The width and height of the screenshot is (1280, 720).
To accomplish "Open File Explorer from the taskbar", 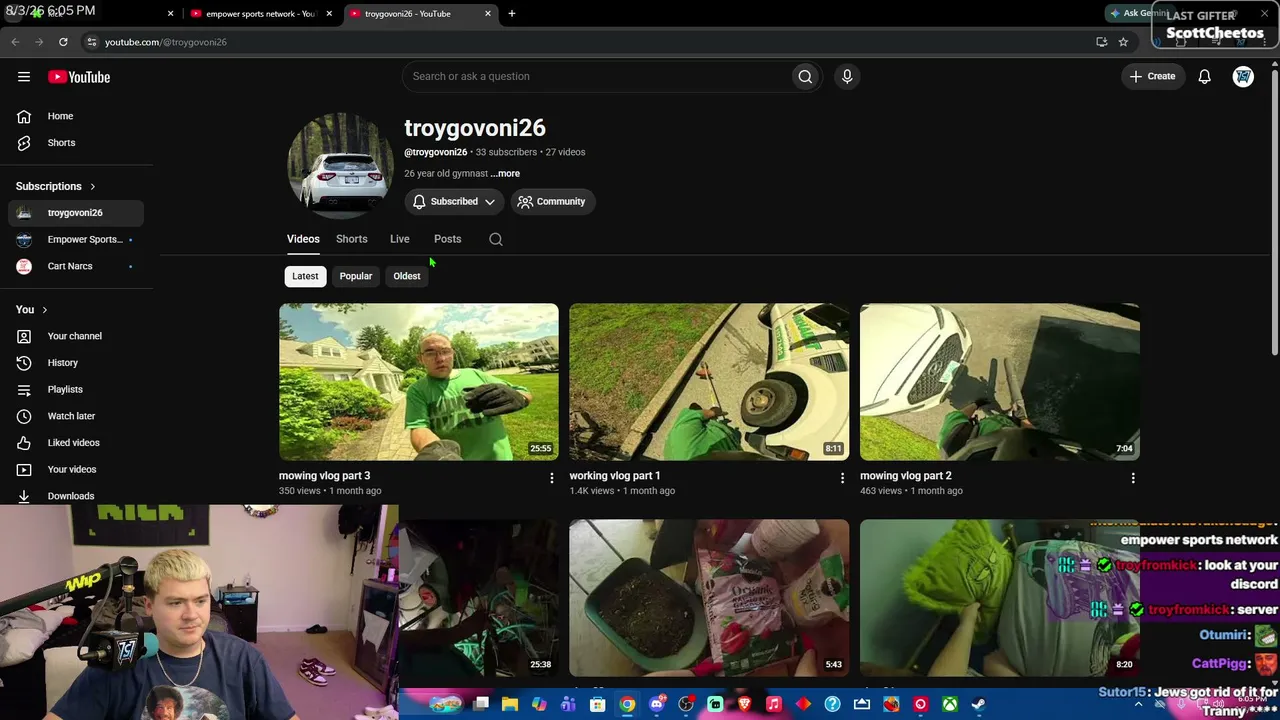I will click(510, 704).
